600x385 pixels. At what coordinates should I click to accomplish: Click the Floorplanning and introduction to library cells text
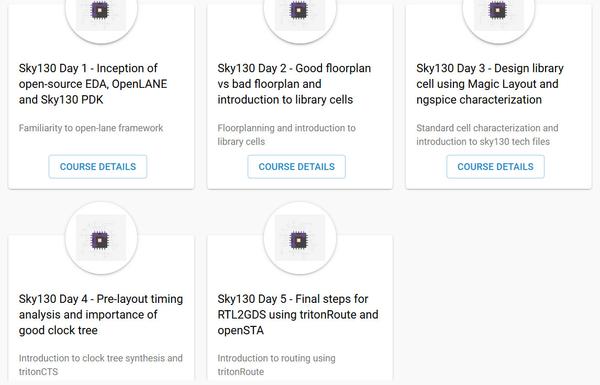click(x=287, y=135)
